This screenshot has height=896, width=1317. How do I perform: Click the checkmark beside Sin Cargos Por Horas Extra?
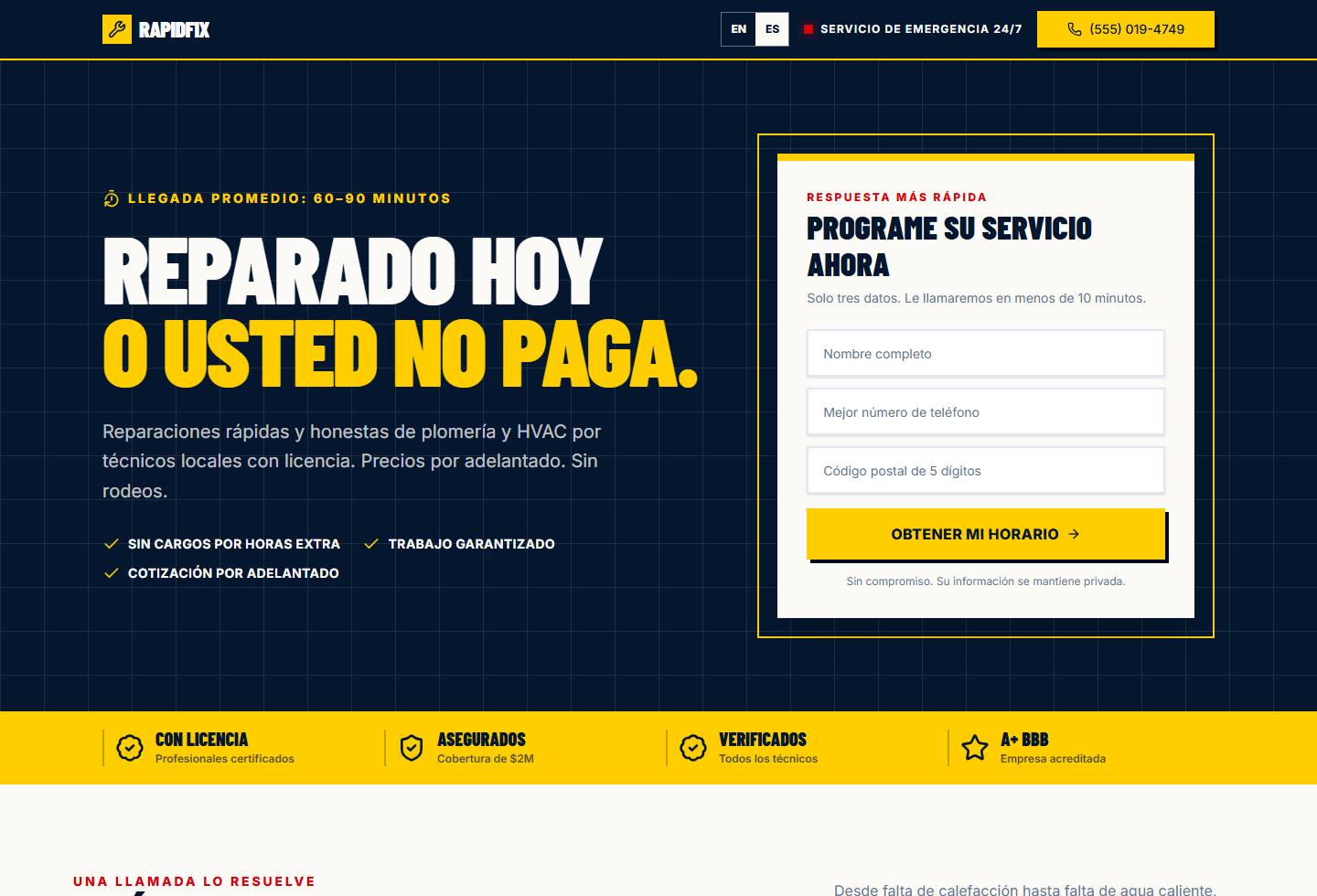click(112, 544)
